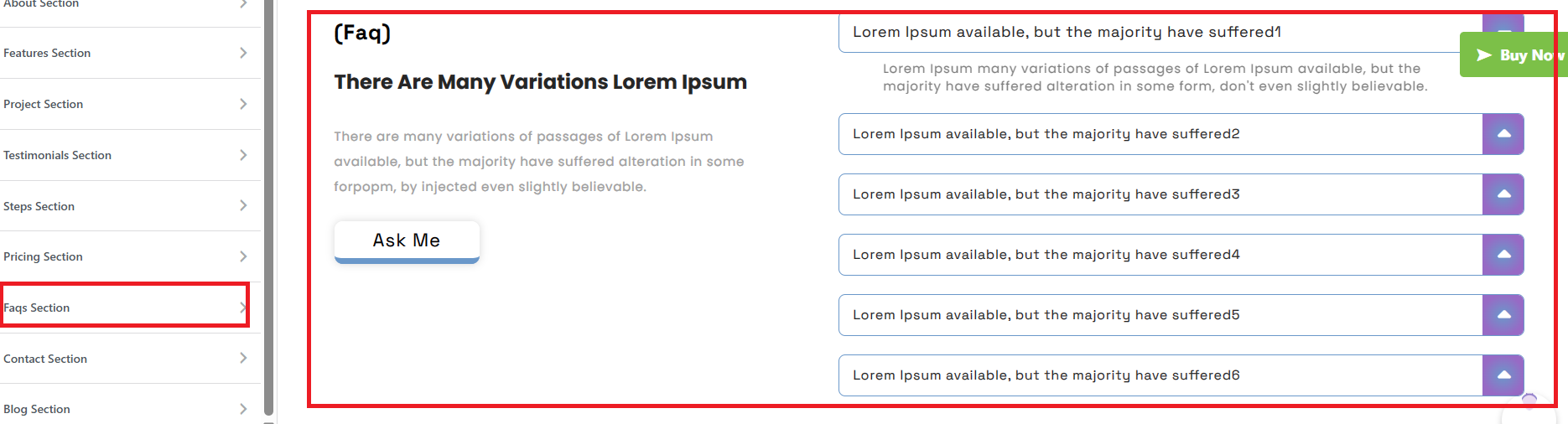Expand Steps Section chevron arrow

pyautogui.click(x=243, y=205)
